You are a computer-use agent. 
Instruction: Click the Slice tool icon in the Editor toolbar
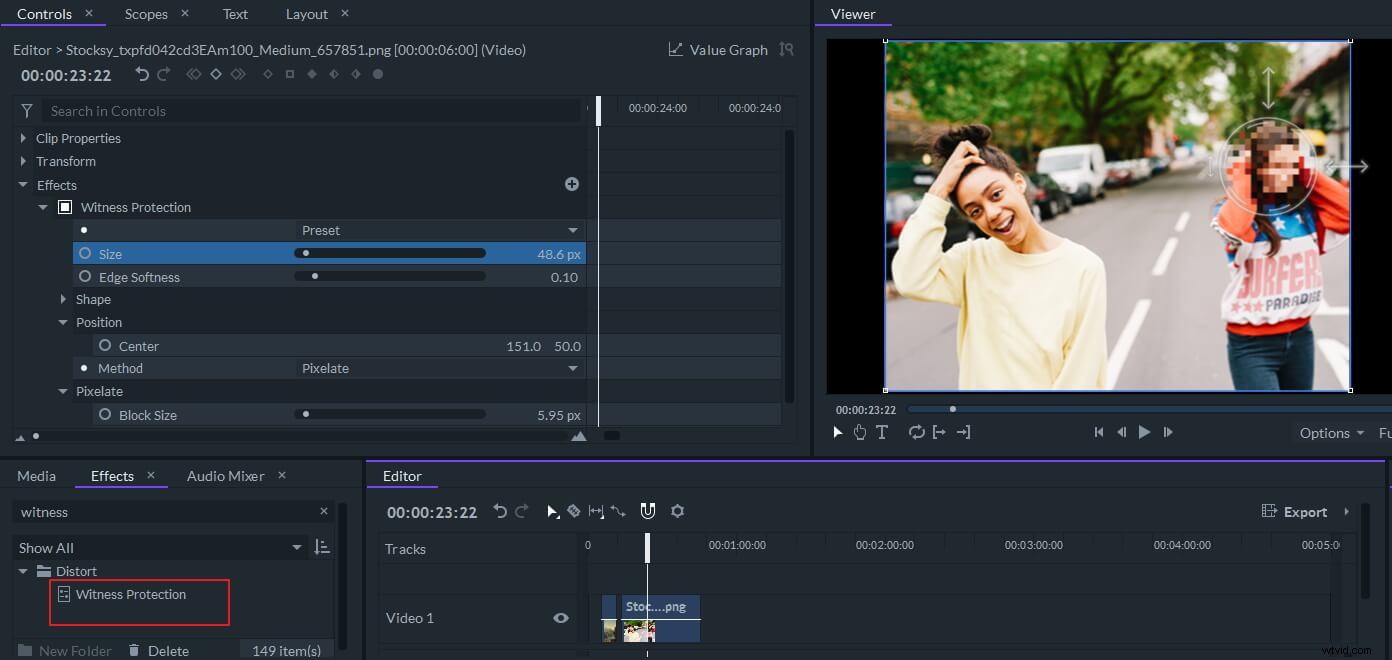(x=574, y=511)
